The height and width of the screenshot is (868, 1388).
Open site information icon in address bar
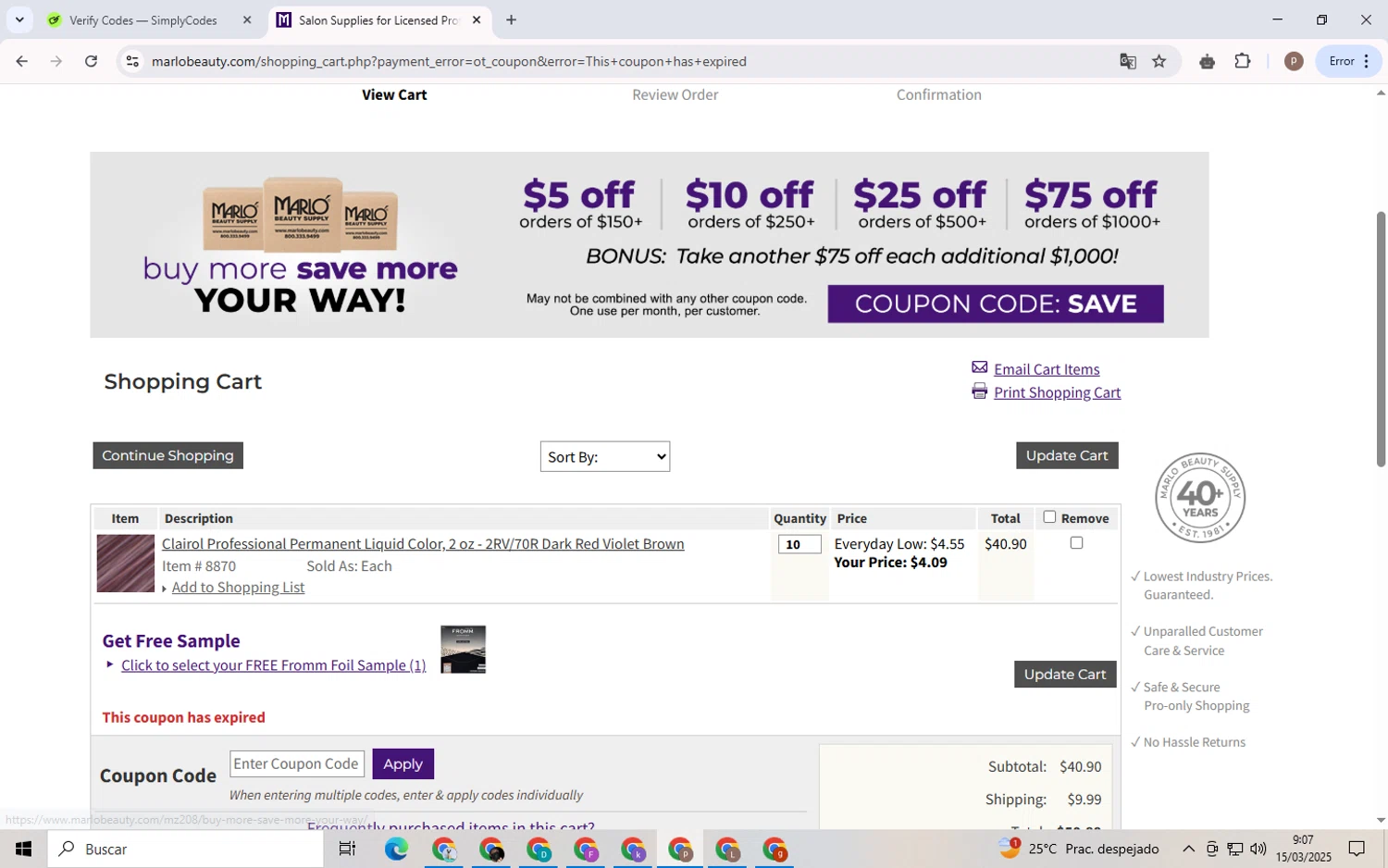(132, 61)
